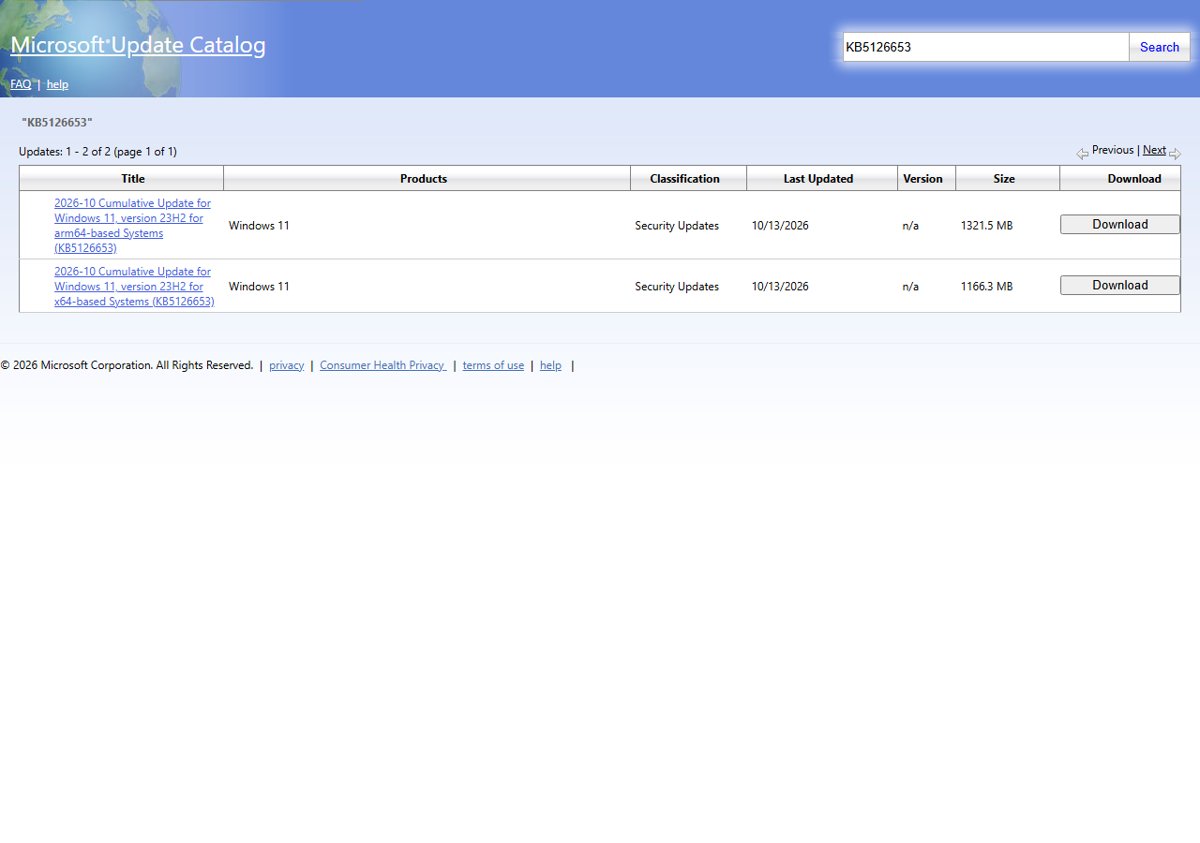Click the 1321.5 MB size cell

point(986,226)
